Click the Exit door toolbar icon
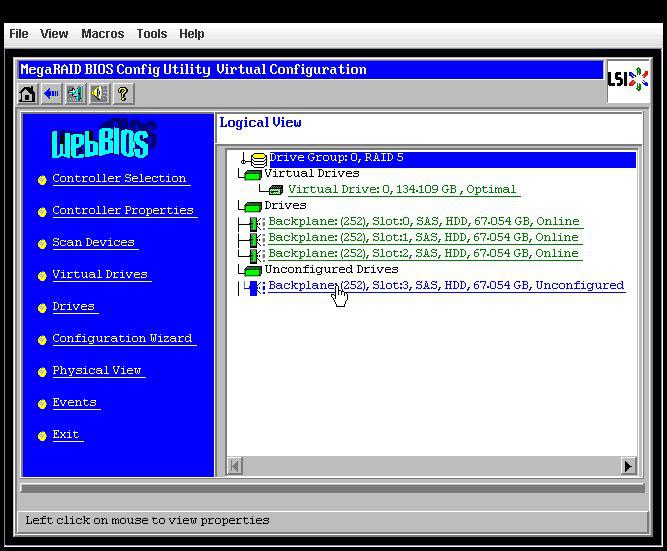667x551 pixels. click(x=75, y=94)
